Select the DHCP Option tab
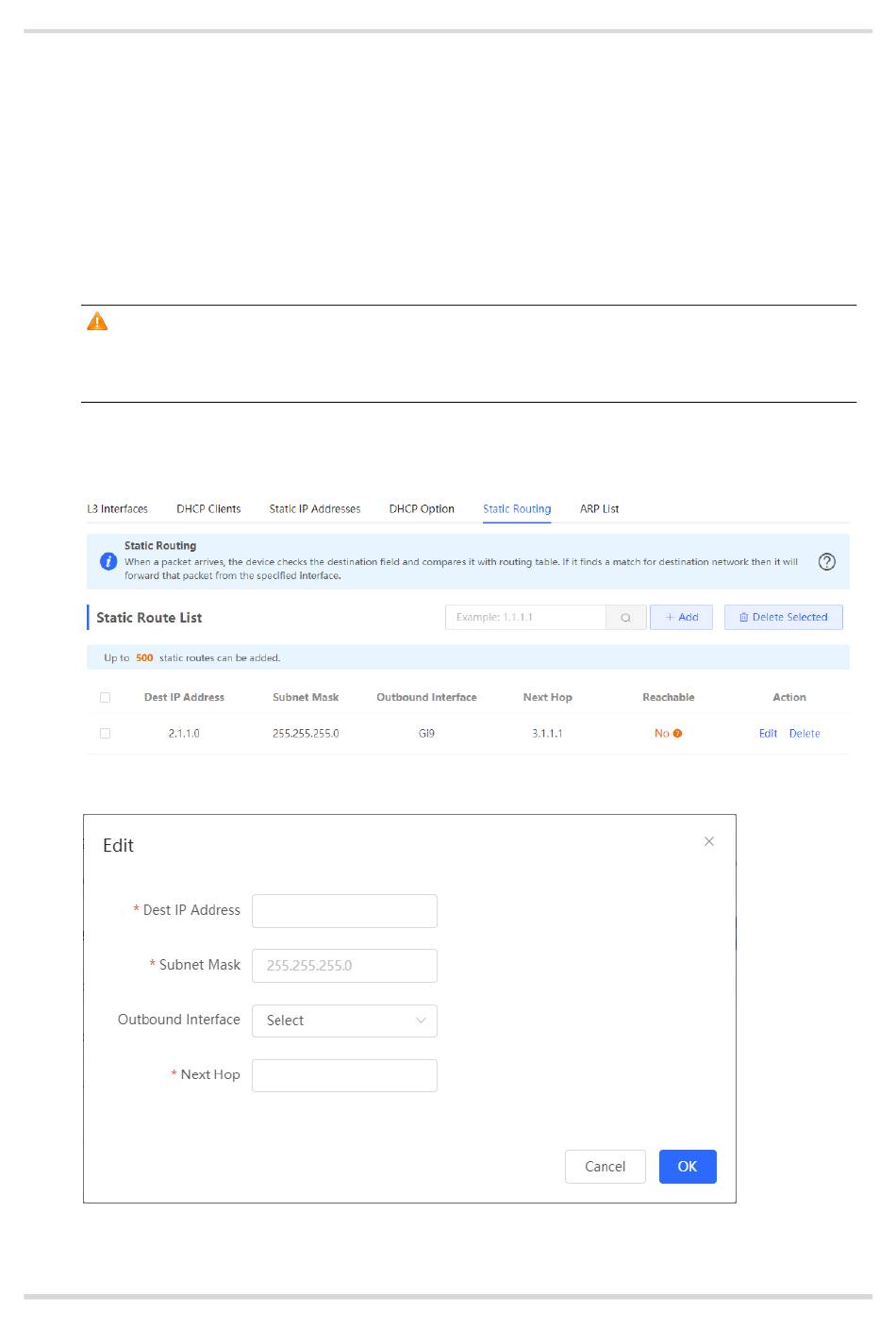Screen dimensions: 896x1328 [422, 509]
